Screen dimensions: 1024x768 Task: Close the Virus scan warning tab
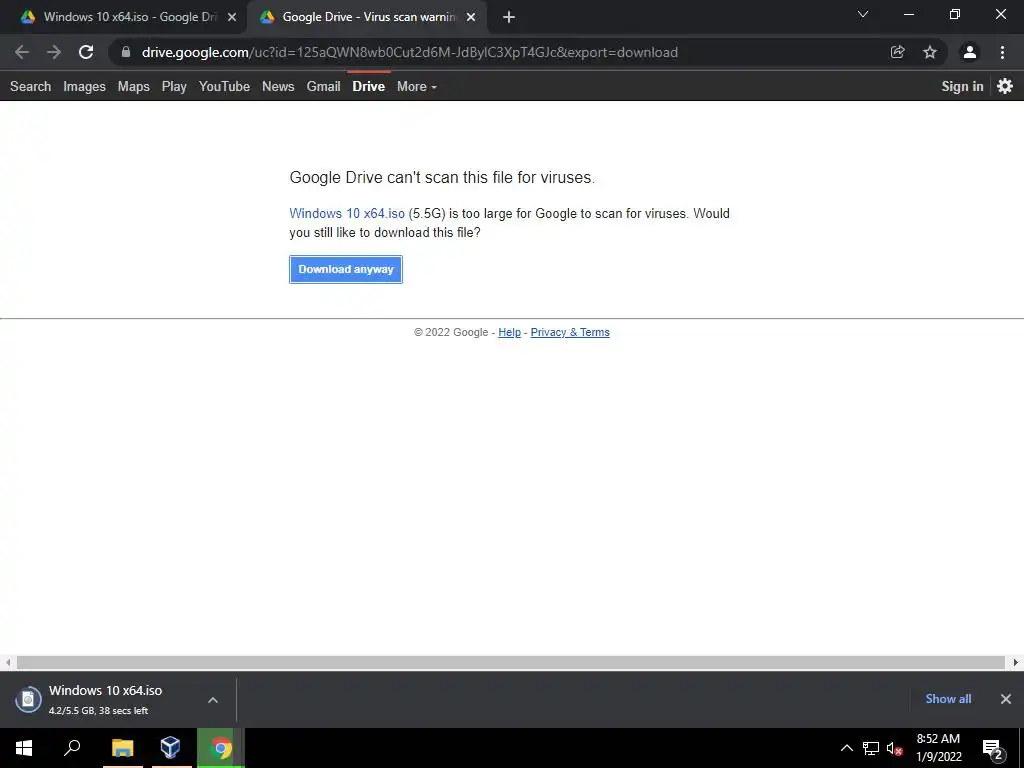[471, 17]
